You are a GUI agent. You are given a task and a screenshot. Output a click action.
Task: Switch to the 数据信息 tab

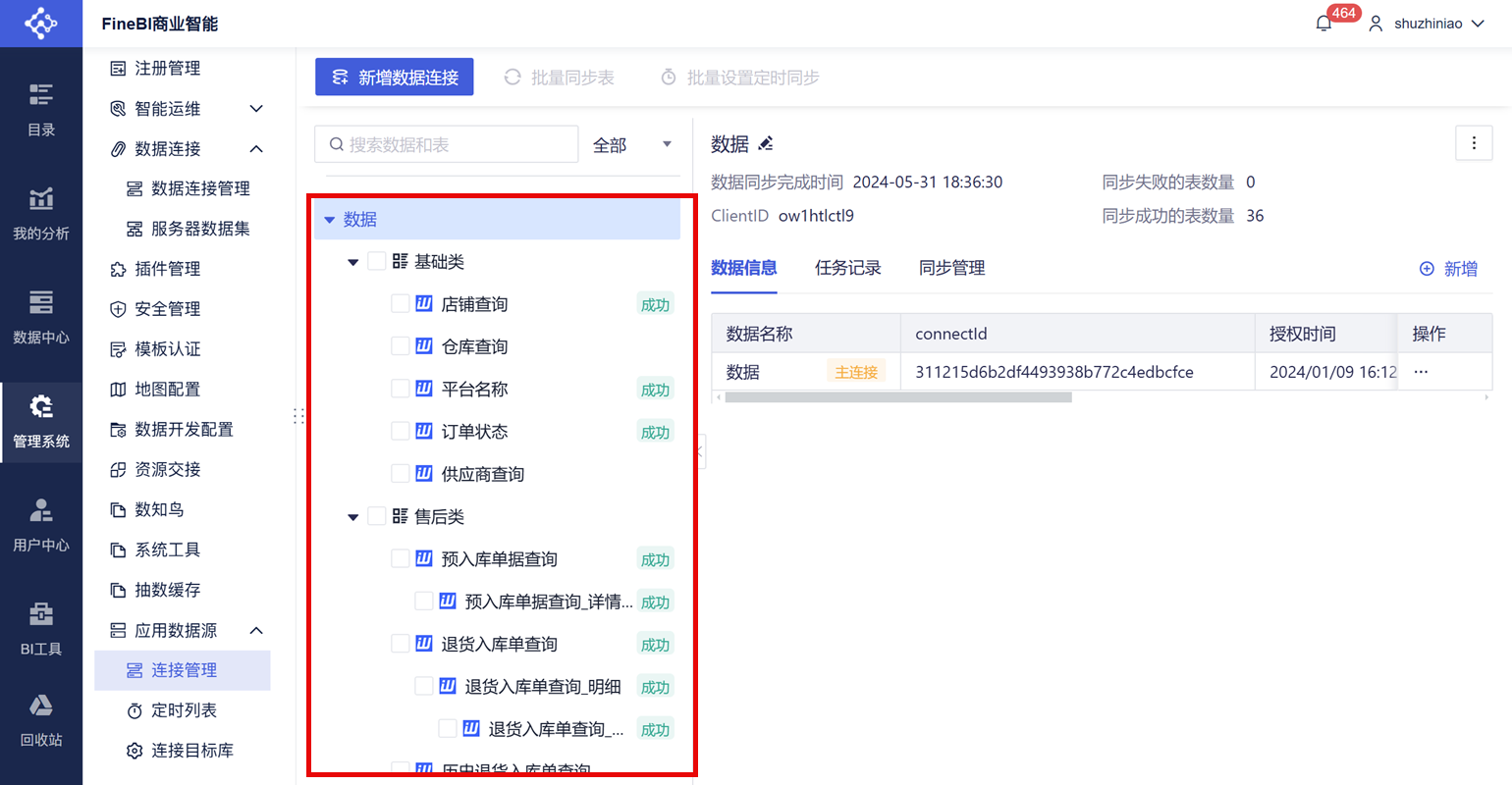point(744,268)
